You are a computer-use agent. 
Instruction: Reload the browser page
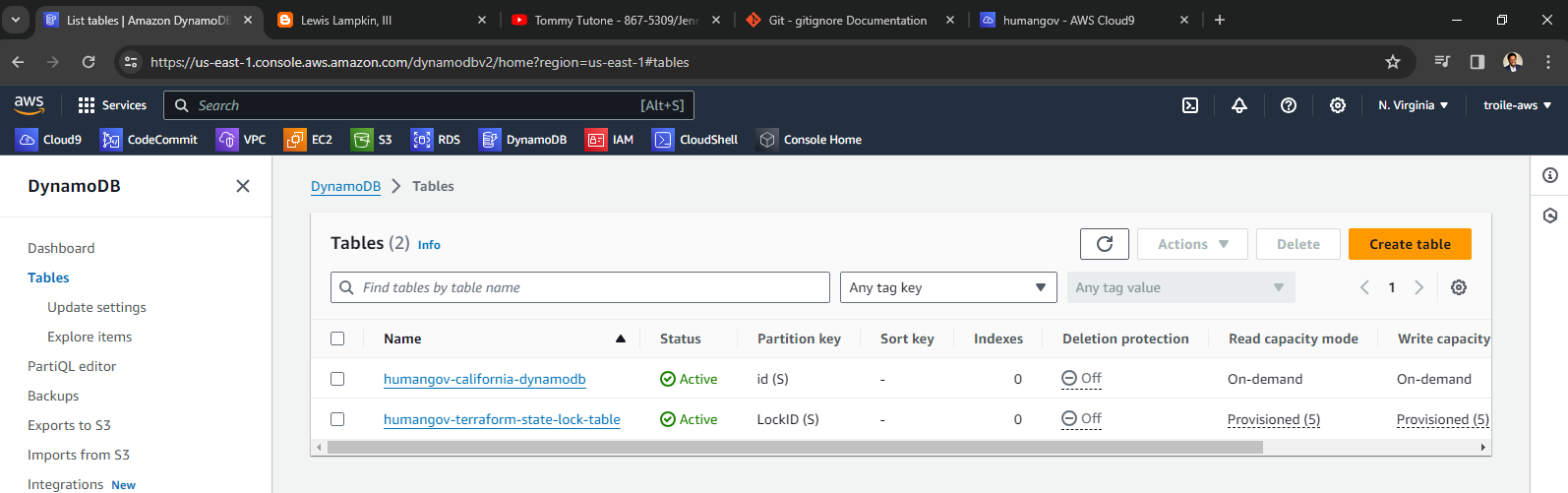pos(89,62)
